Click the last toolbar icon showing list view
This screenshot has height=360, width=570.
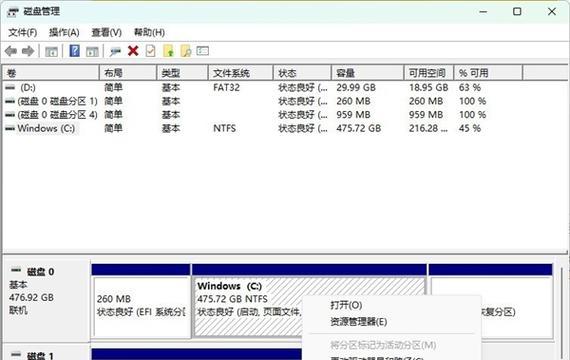[202, 51]
